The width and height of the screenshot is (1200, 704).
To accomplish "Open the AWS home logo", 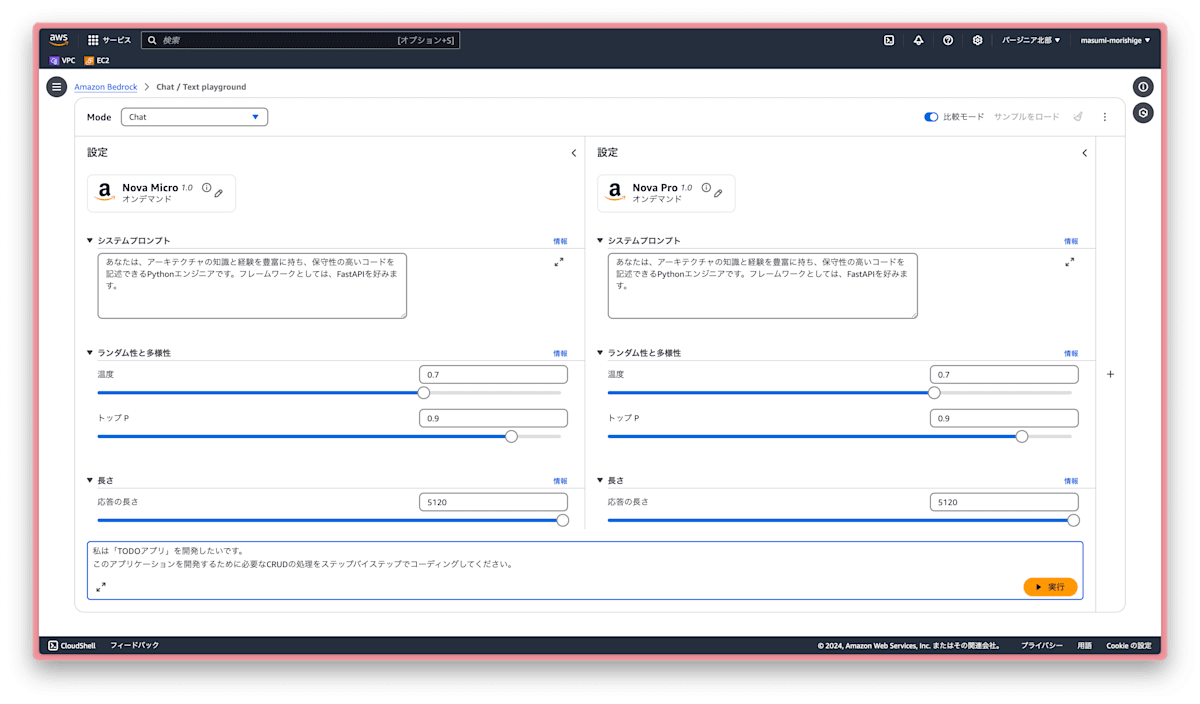I will coord(59,40).
